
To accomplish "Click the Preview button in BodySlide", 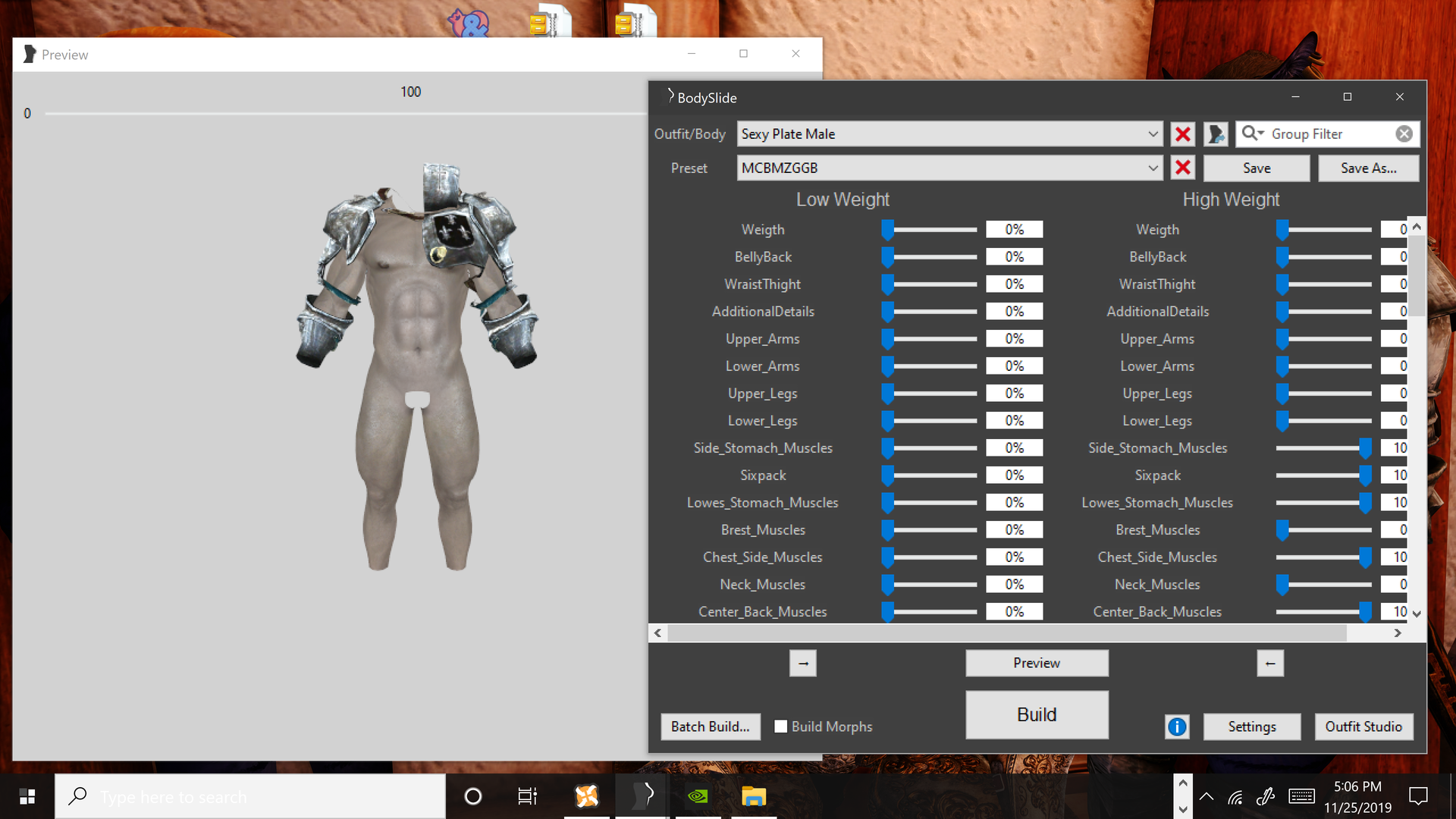I will [x=1037, y=663].
